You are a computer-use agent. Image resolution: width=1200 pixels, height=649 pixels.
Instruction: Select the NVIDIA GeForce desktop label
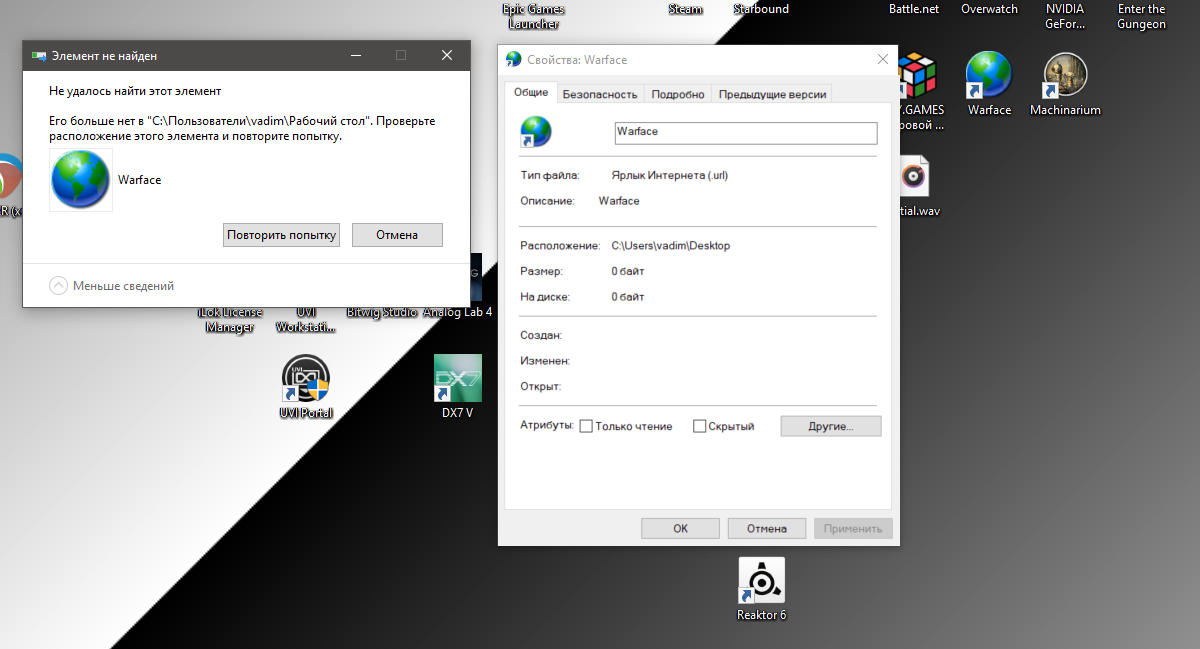coord(1065,16)
